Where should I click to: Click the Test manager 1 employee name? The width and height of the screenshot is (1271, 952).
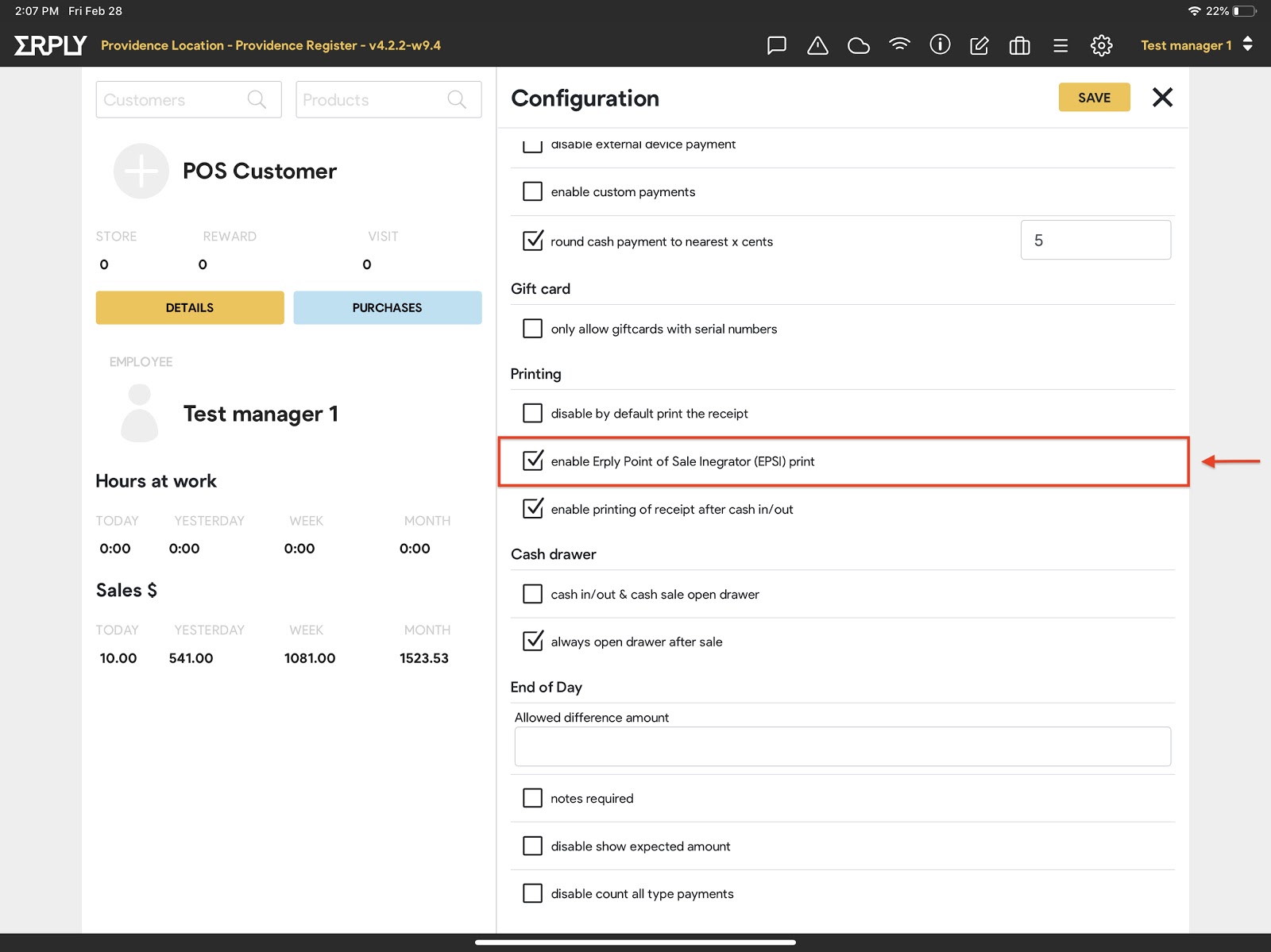(x=261, y=414)
